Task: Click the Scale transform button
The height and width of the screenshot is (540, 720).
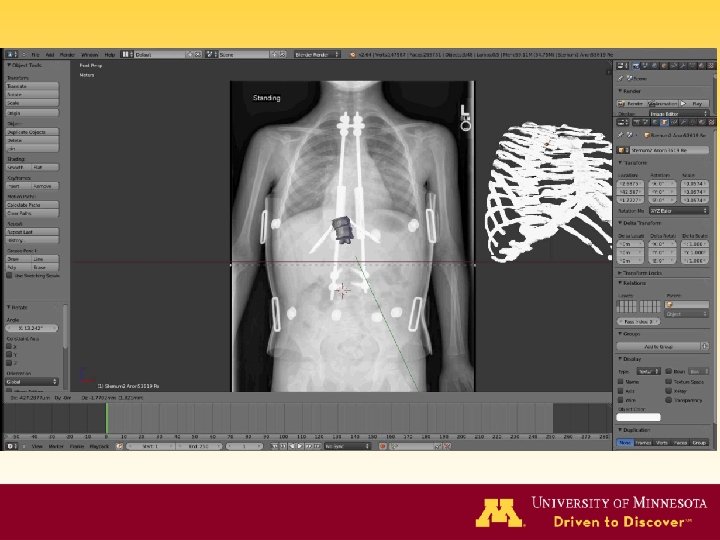Action: point(32,103)
